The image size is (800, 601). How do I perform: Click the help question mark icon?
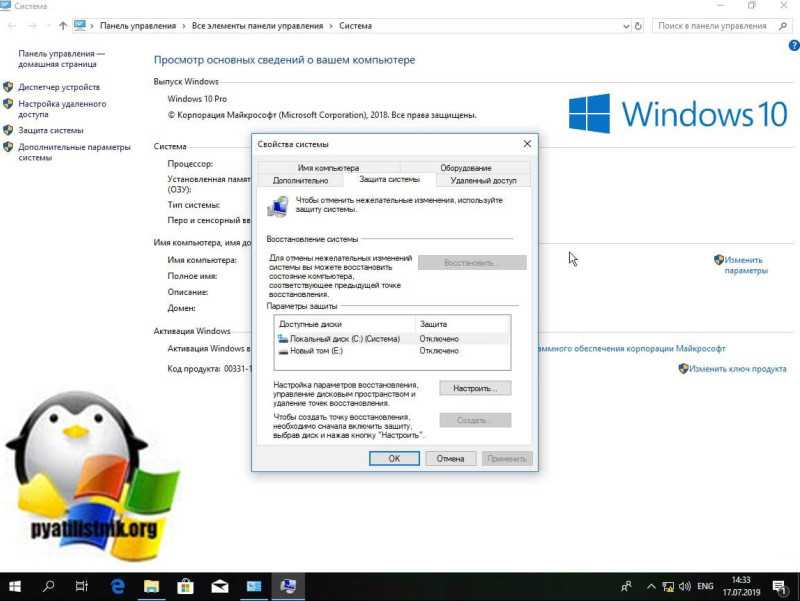(794, 45)
